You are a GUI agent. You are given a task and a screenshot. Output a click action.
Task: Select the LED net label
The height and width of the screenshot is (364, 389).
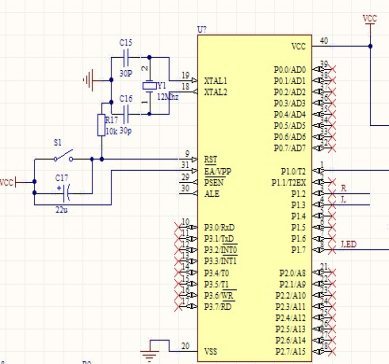(x=349, y=244)
